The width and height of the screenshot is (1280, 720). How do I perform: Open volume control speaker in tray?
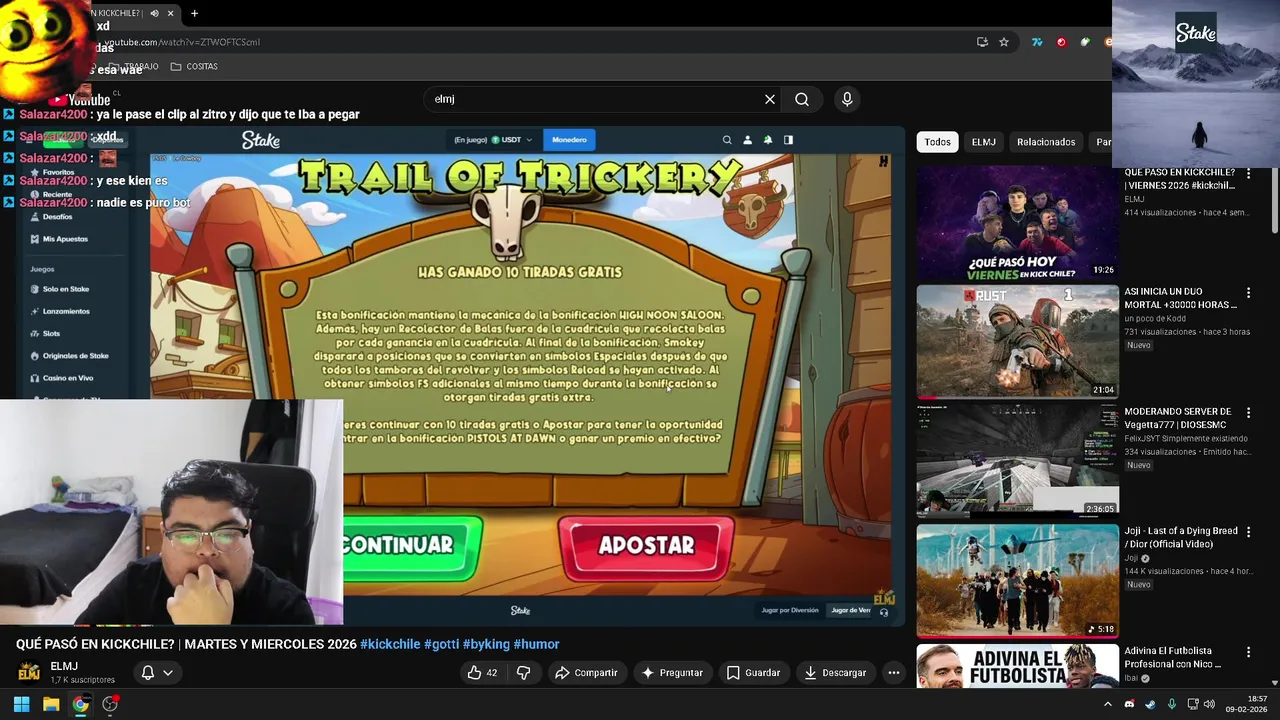(x=1209, y=704)
